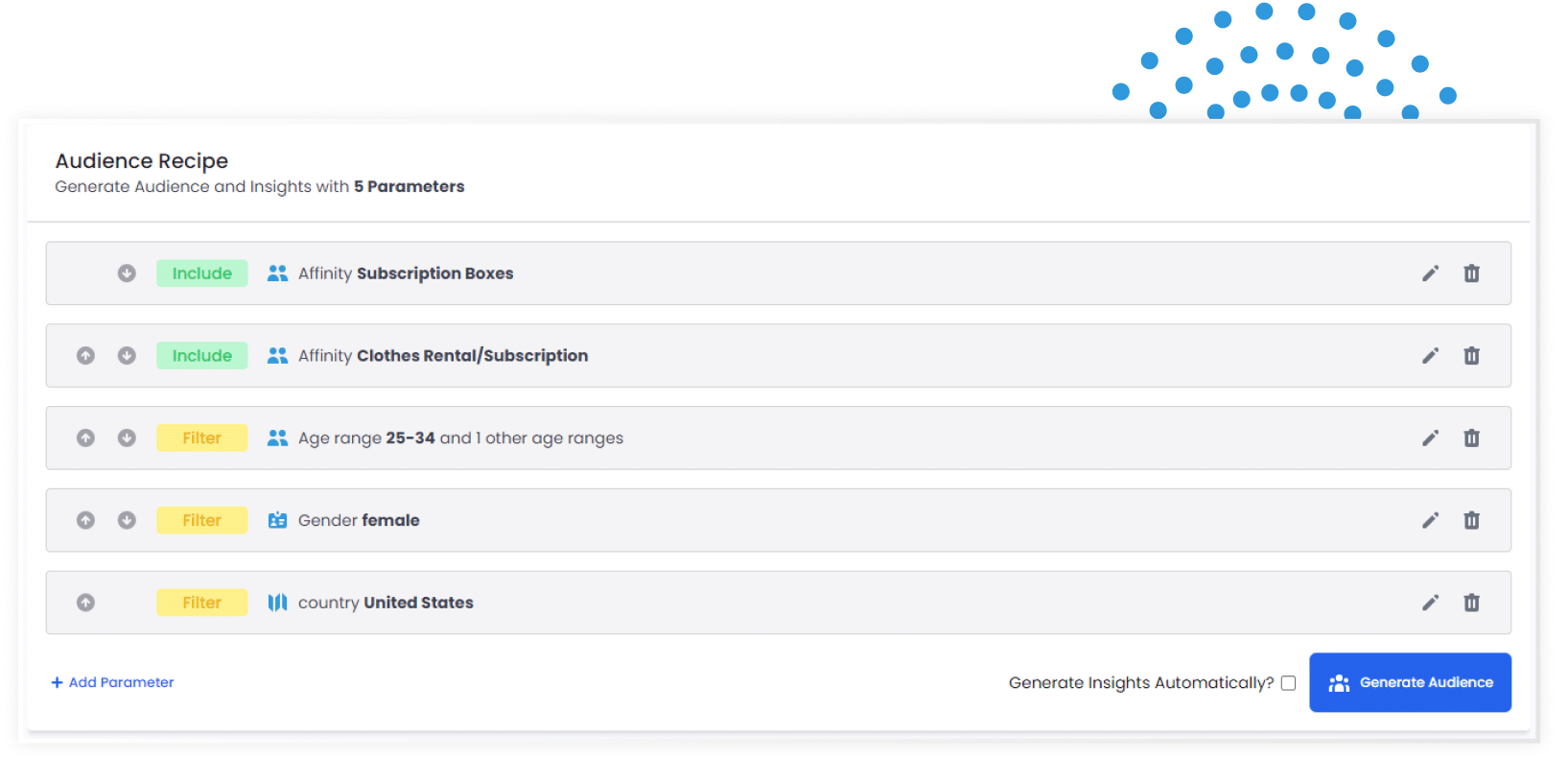Delete the Clothes Rental/Subscription parameter
Image resolution: width=1568 pixels, height=782 pixels.
point(1471,356)
